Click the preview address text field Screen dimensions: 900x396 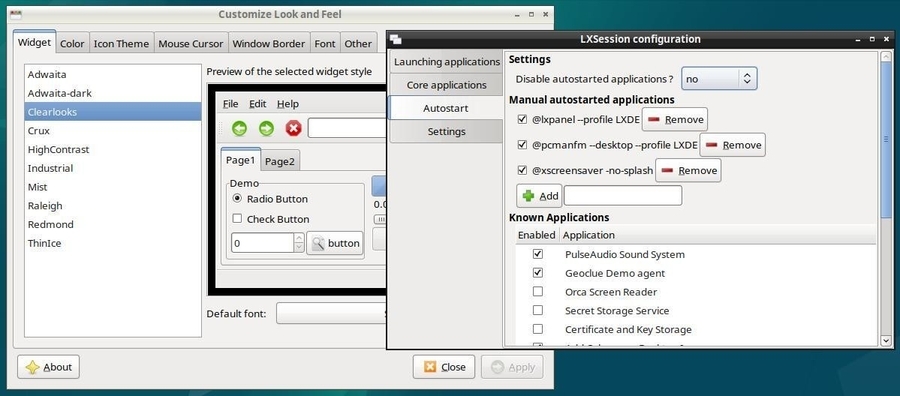[347, 128]
